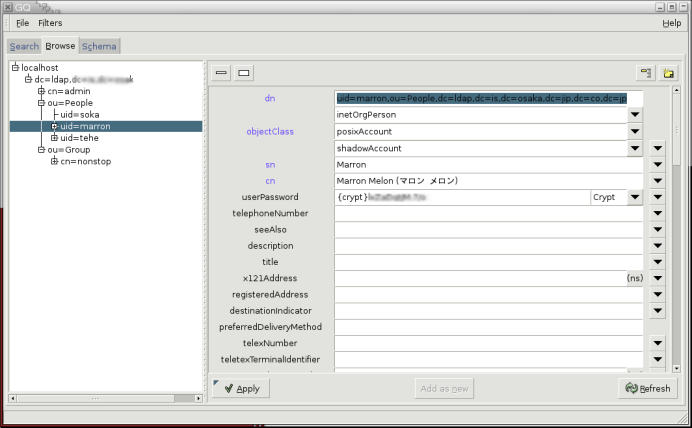Screen dimensions: 692x428
Task: Click the description input field
Action: (x=488, y=246)
